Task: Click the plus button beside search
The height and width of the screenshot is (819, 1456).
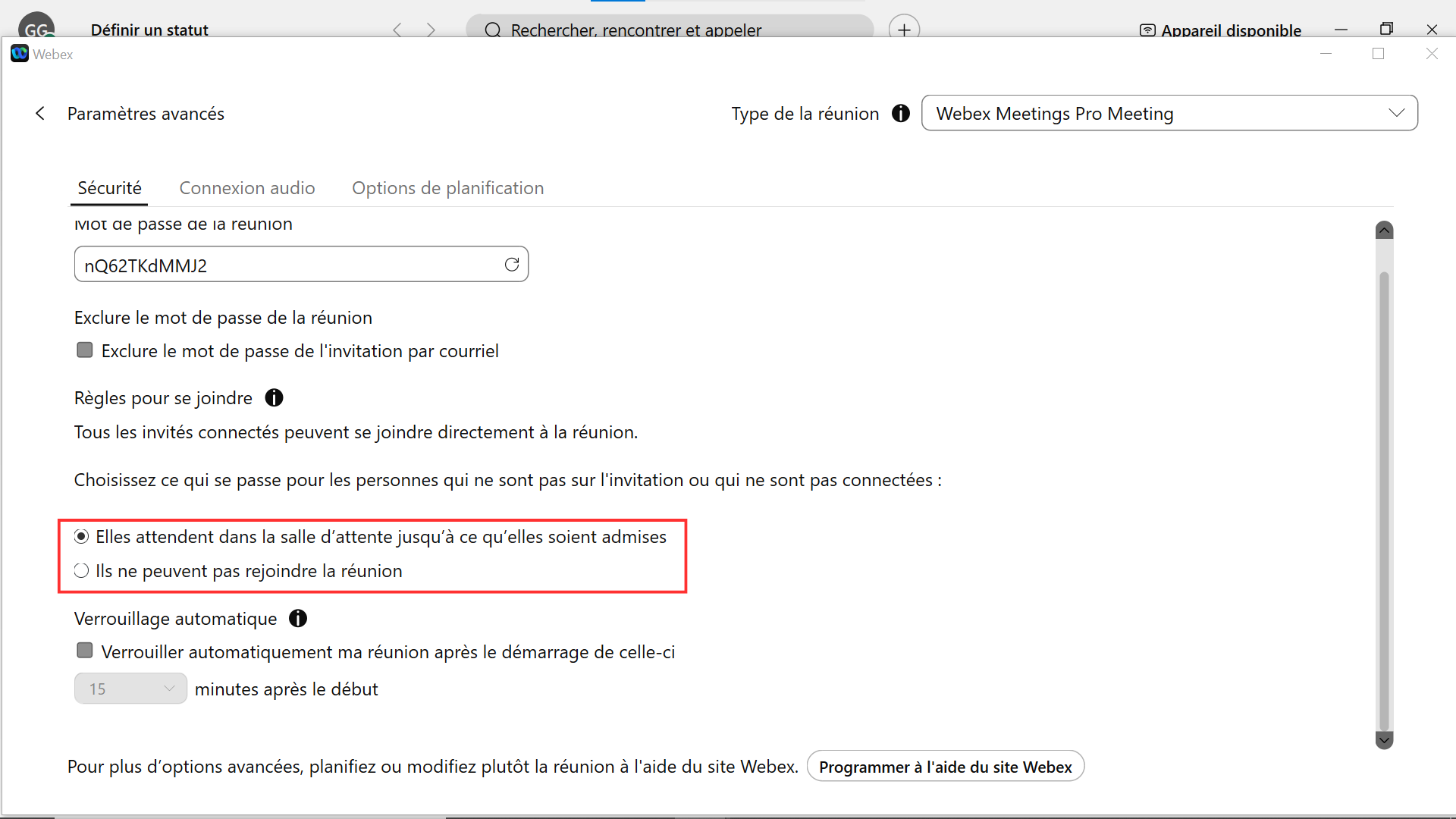Action: tap(904, 27)
